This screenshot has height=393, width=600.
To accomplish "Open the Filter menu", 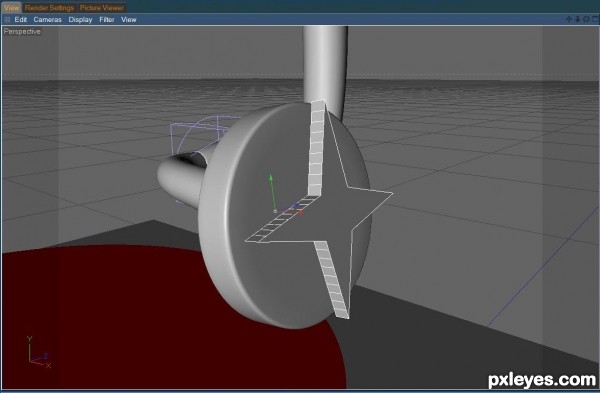I will point(107,20).
